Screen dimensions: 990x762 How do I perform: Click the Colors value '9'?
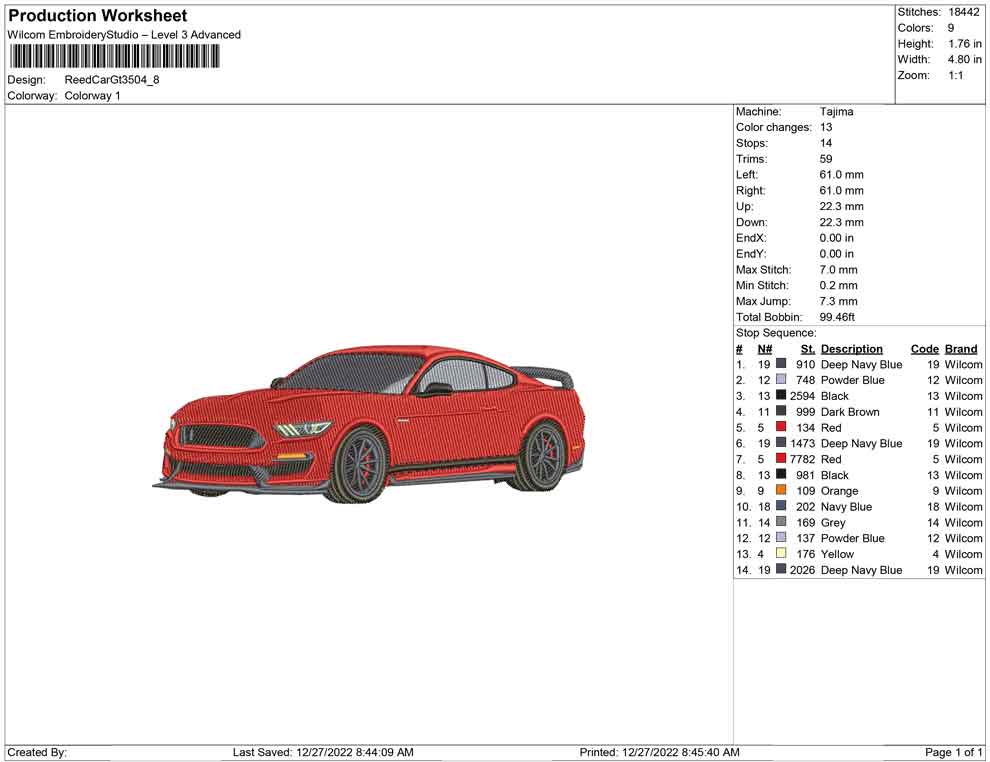click(x=951, y=28)
